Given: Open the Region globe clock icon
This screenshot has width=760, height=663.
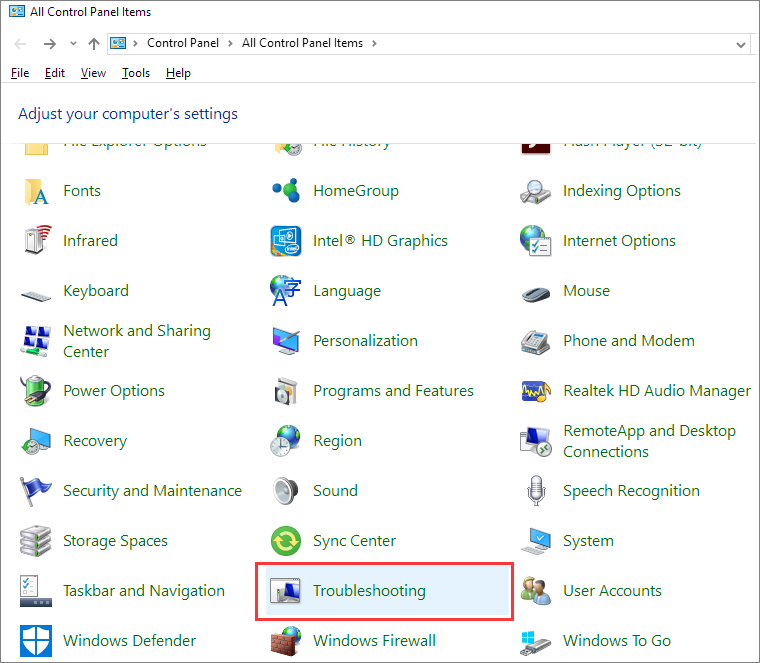Looking at the screenshot, I should click(x=286, y=441).
